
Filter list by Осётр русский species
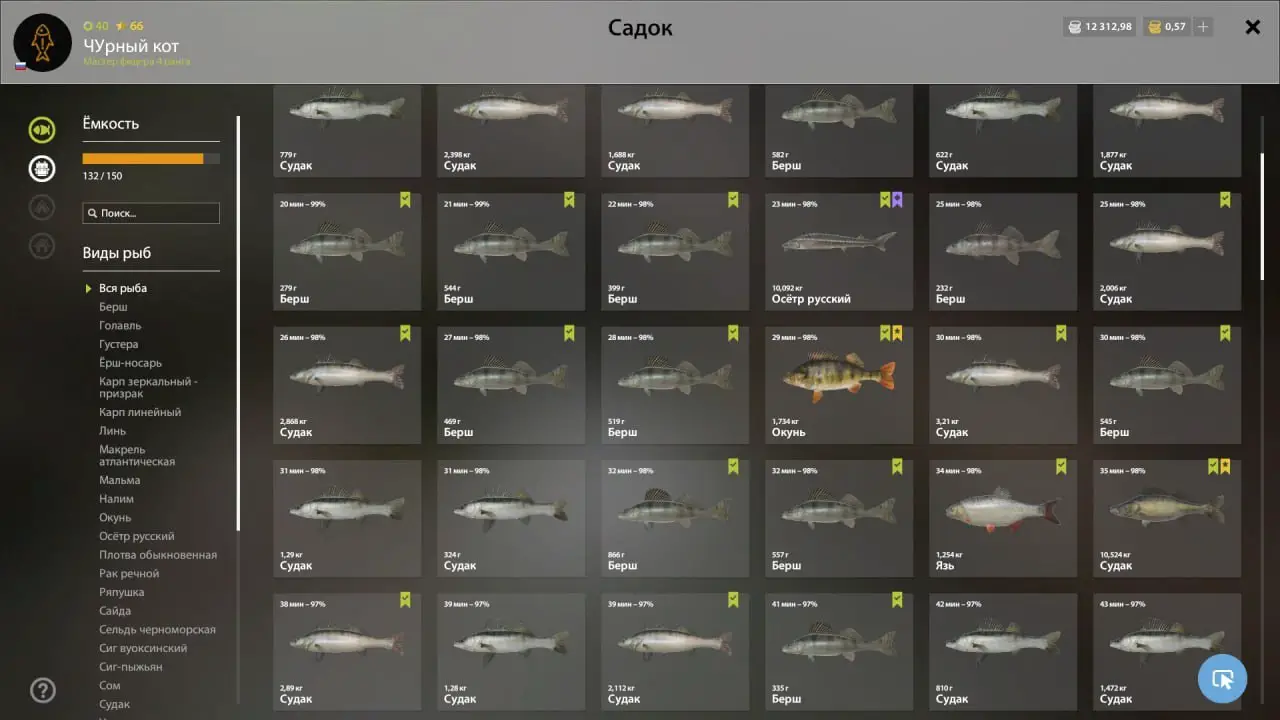(x=136, y=536)
